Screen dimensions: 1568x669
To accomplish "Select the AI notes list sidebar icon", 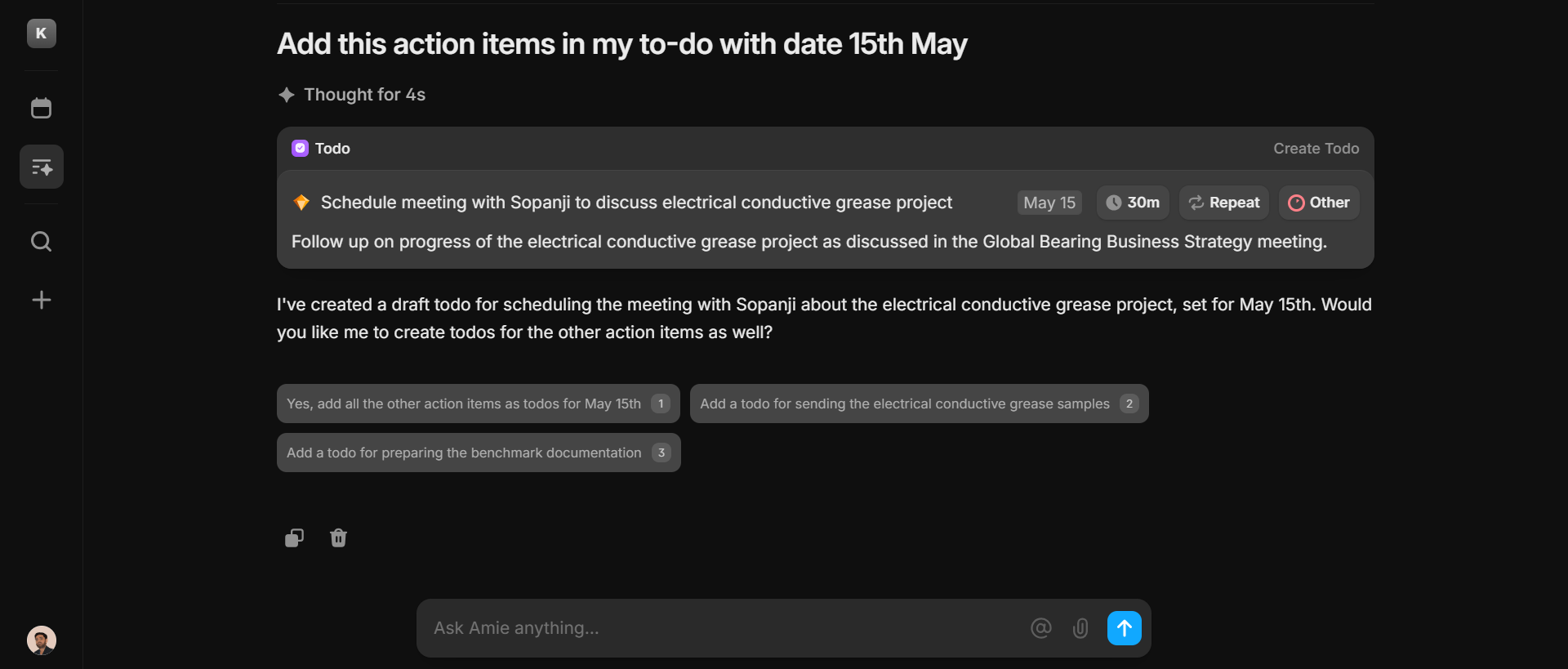I will coord(42,167).
